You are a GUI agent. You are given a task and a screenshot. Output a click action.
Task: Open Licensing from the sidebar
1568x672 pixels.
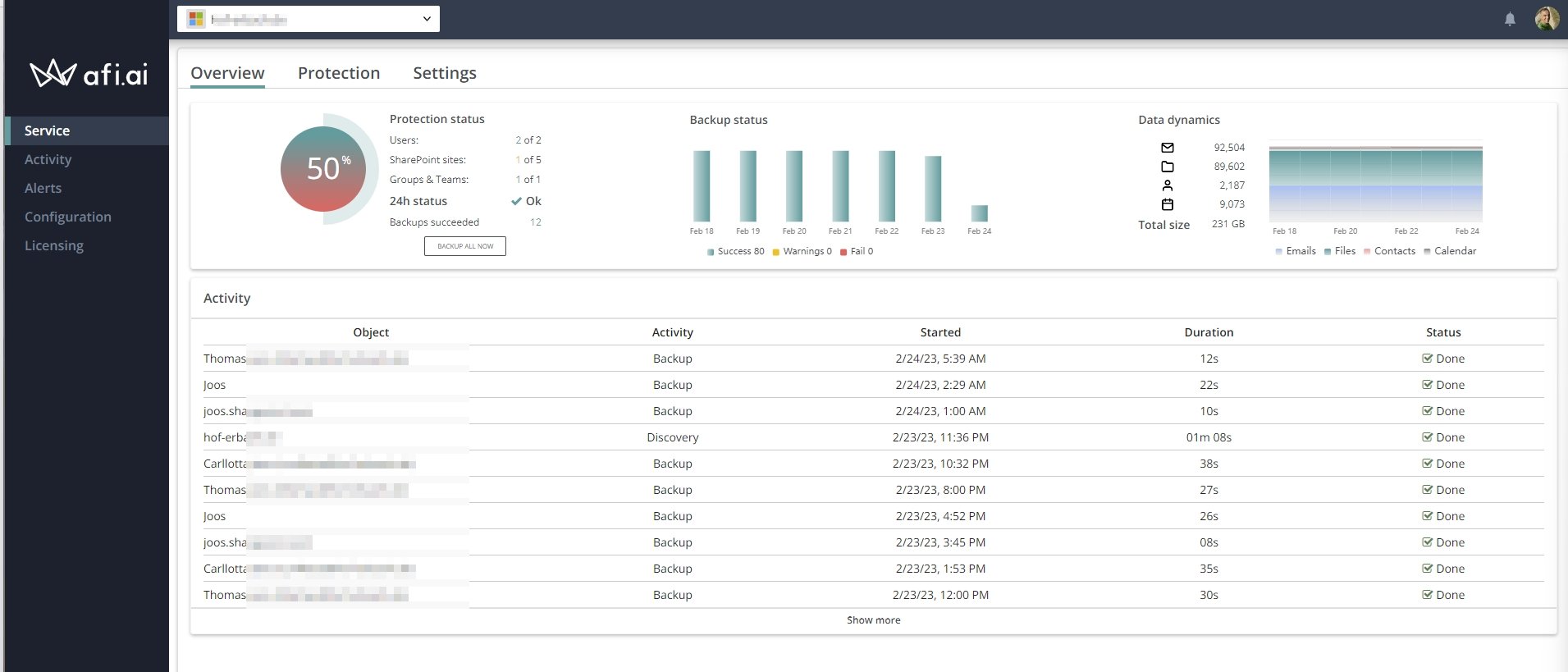tap(53, 245)
